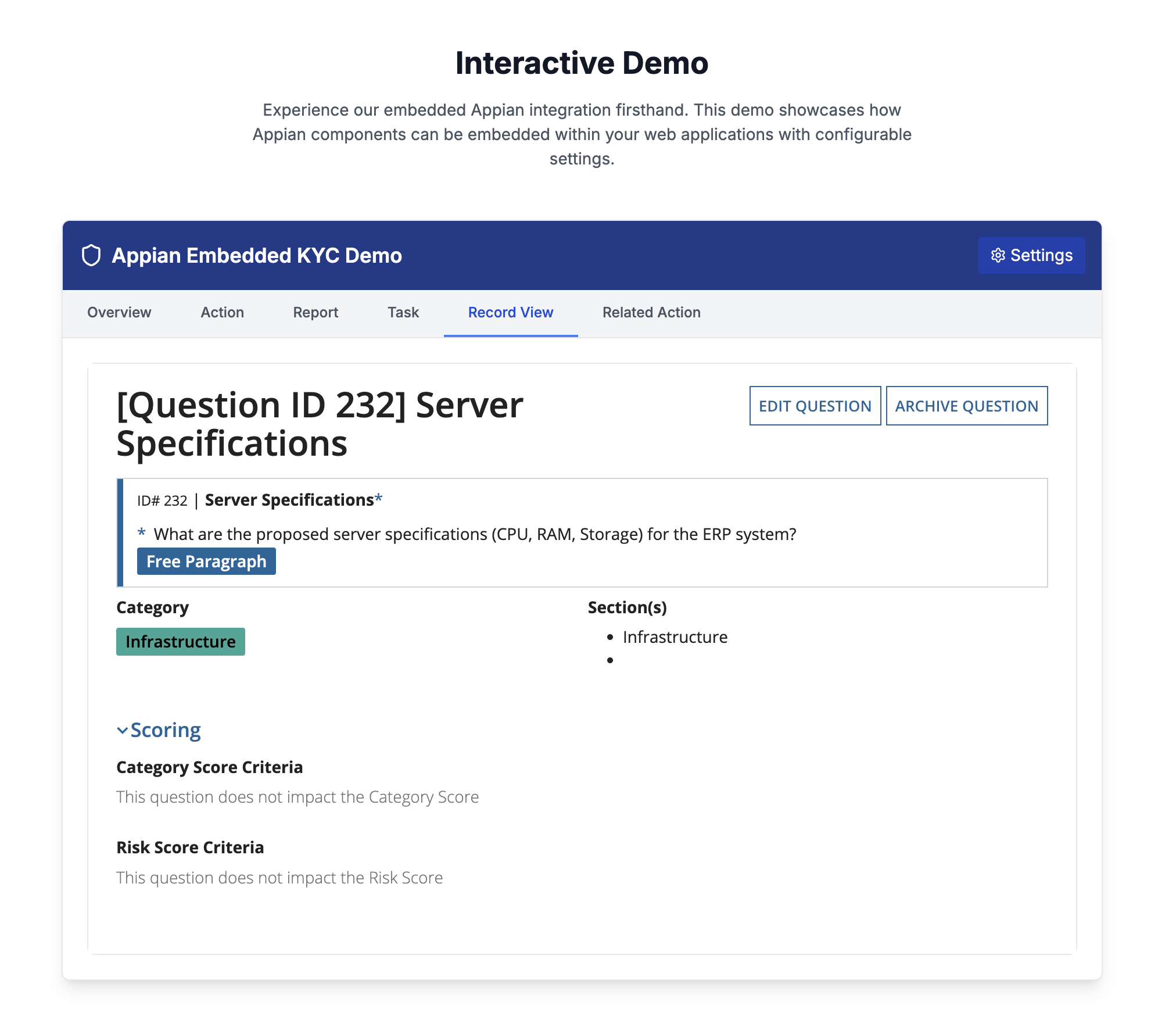Image resolution: width=1176 pixels, height=1023 pixels.
Task: Click the Infrastructure item under Section(s)
Action: point(675,637)
